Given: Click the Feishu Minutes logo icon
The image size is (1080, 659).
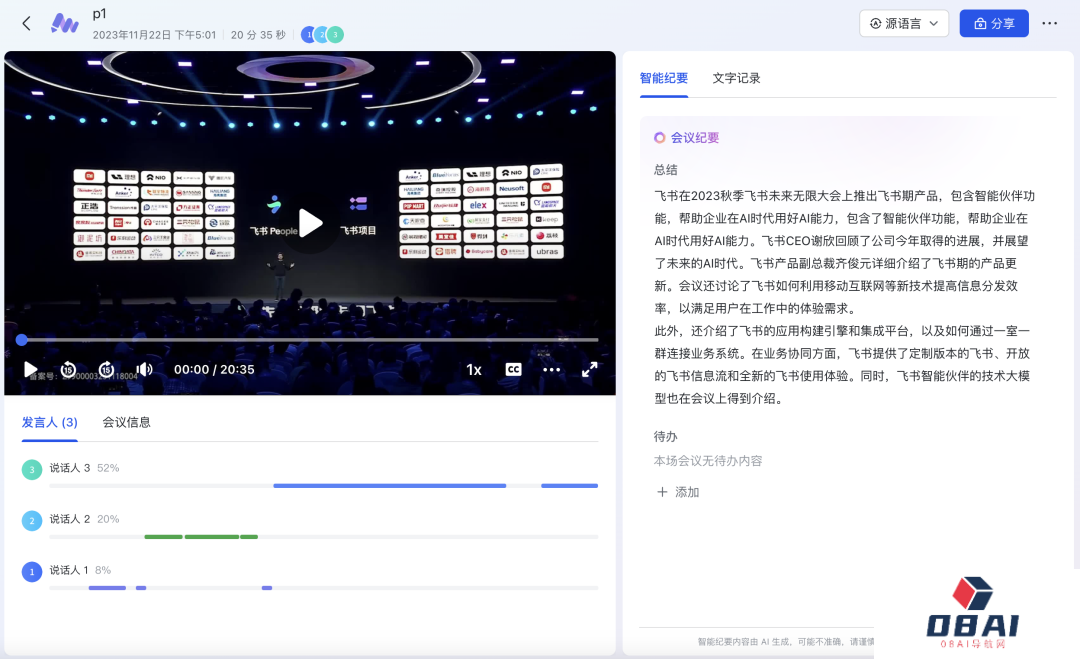Looking at the screenshot, I should 65,23.
